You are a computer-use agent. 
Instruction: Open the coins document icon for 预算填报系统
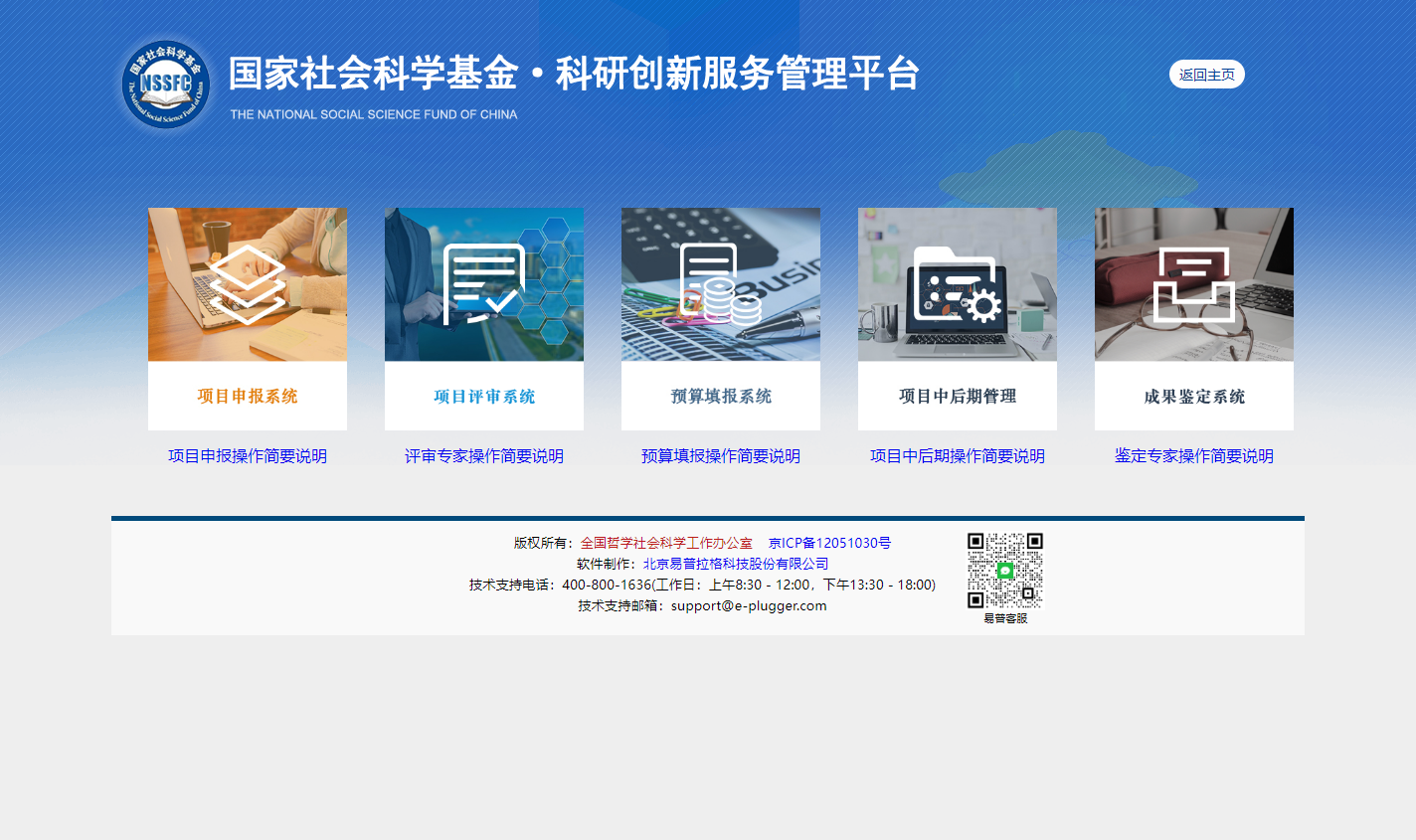(721, 284)
